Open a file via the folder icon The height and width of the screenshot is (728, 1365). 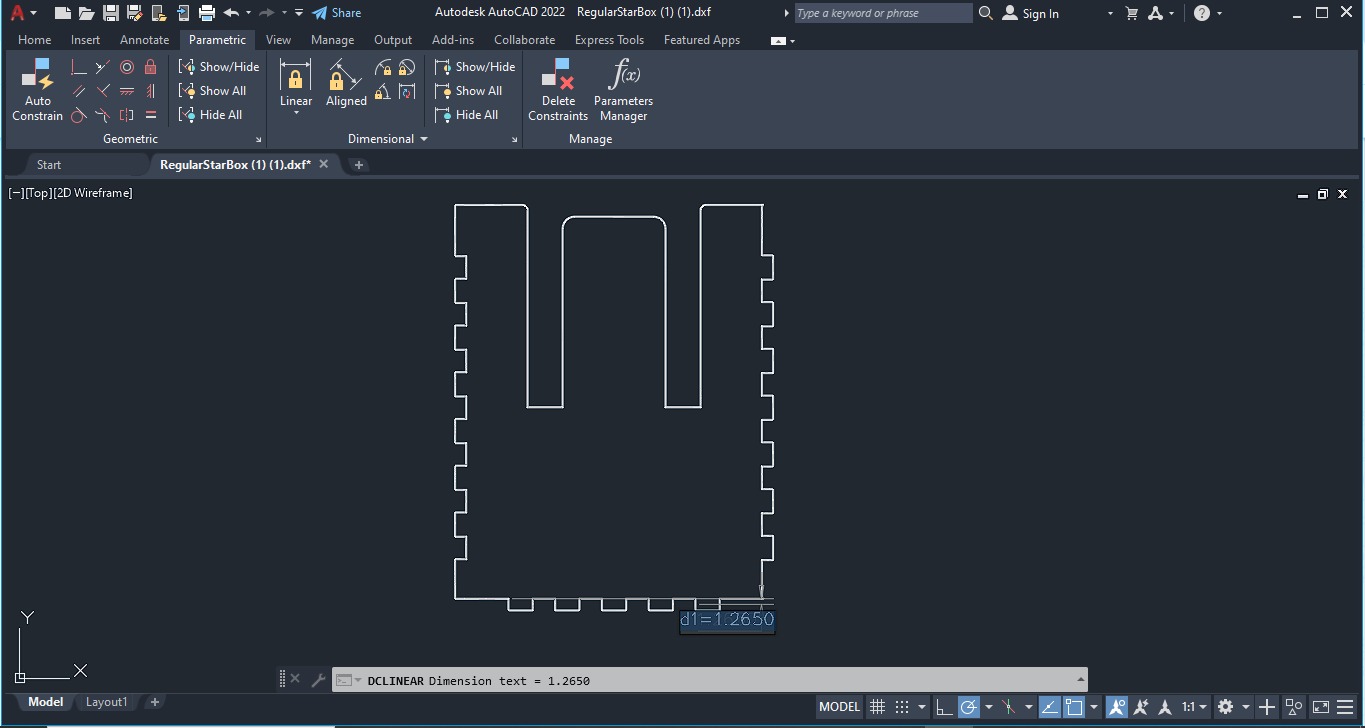click(x=87, y=13)
